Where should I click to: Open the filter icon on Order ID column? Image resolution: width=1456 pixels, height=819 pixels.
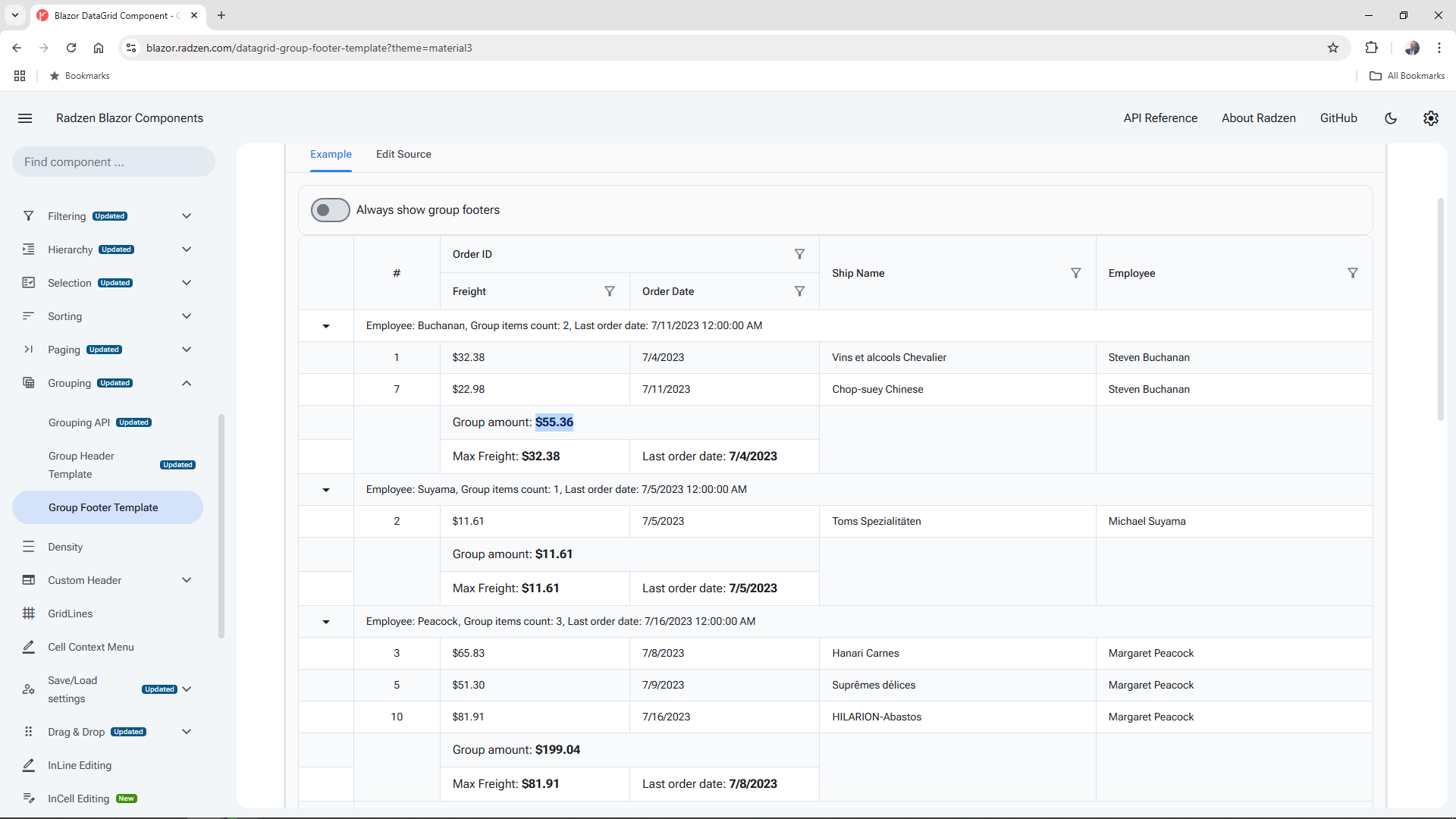click(x=799, y=254)
